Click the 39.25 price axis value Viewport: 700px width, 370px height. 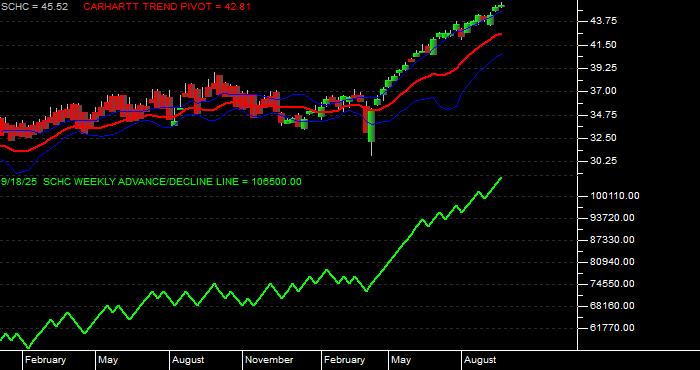pyautogui.click(x=603, y=68)
